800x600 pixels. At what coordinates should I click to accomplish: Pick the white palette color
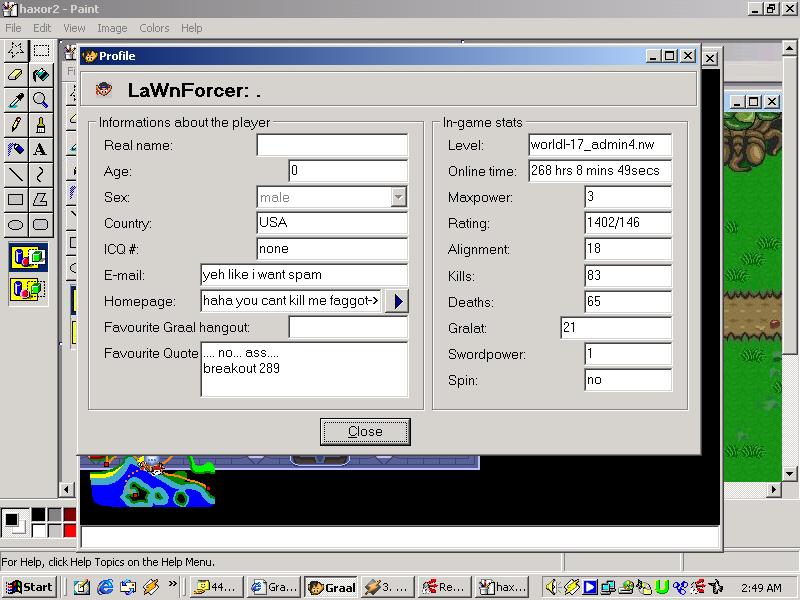tap(38, 531)
